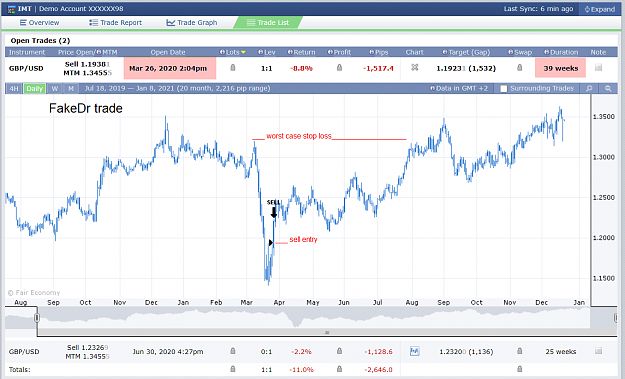Click the Profit lock icon for Mar 26 trade
The width and height of the screenshot is (625, 379).
(339, 68)
